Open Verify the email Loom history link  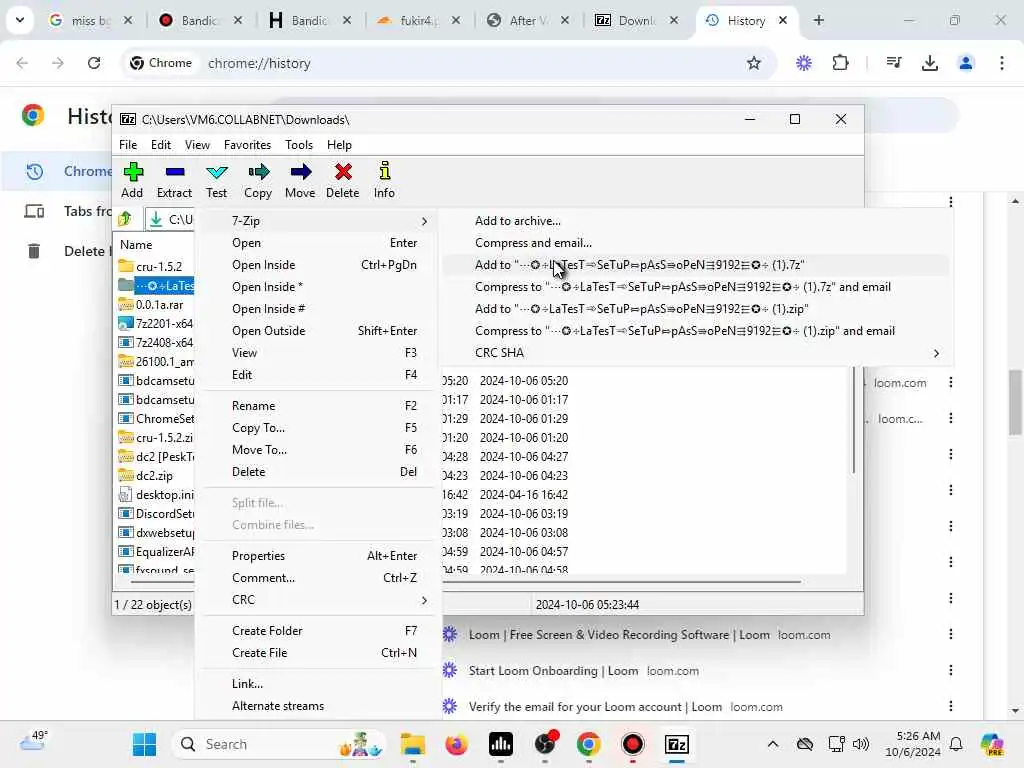pyautogui.click(x=595, y=707)
